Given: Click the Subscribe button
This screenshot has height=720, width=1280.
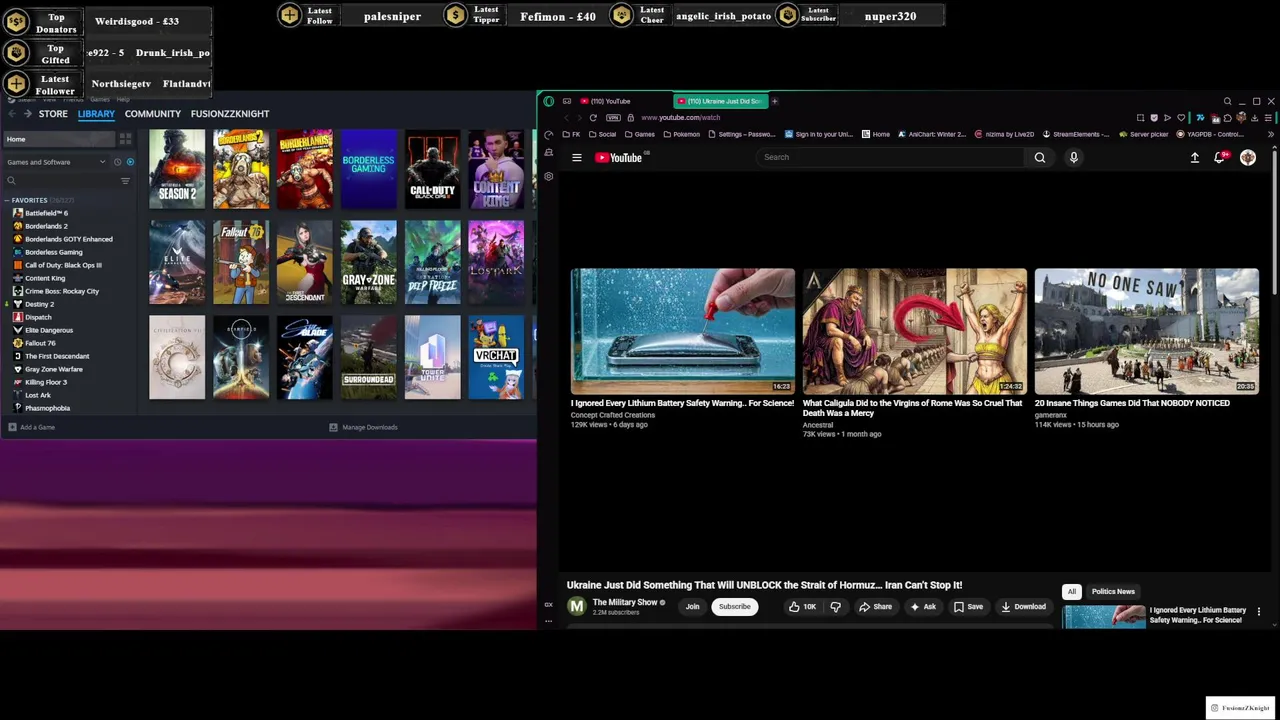Looking at the screenshot, I should coord(734,606).
